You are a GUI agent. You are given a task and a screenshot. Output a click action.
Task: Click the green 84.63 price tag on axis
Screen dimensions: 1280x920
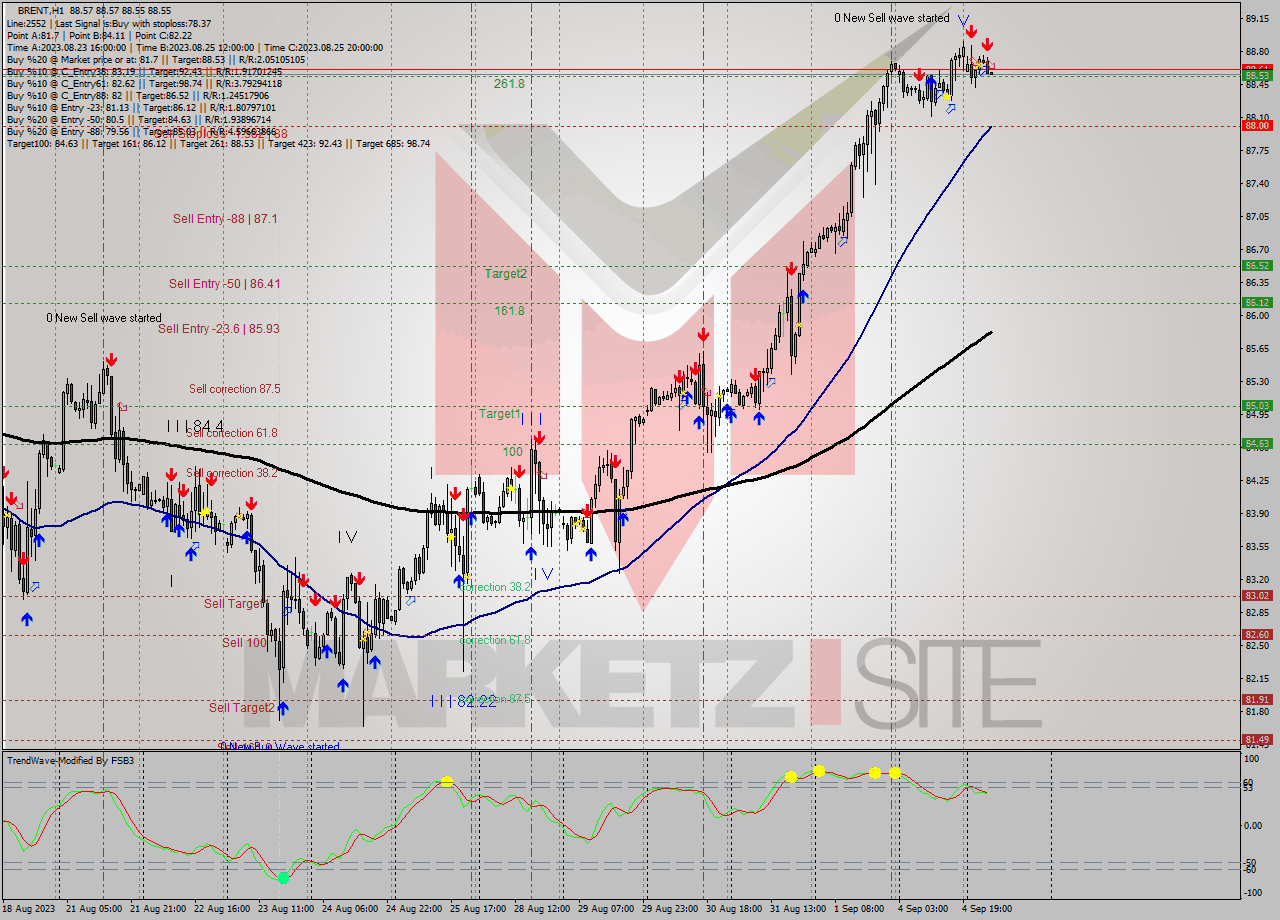[x=1257, y=443]
